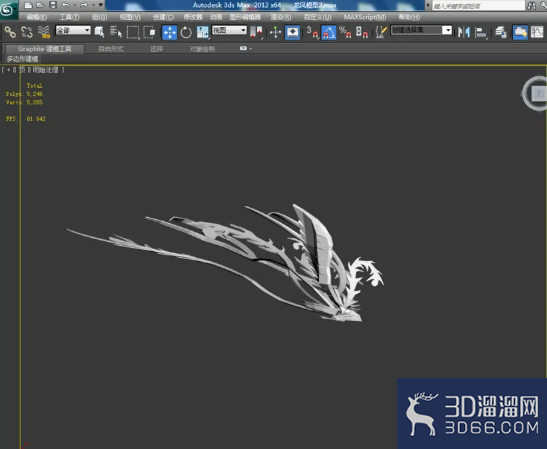Expand the 多边形建模 panel
This screenshot has height=449, width=547.
pyautogui.click(x=22, y=59)
